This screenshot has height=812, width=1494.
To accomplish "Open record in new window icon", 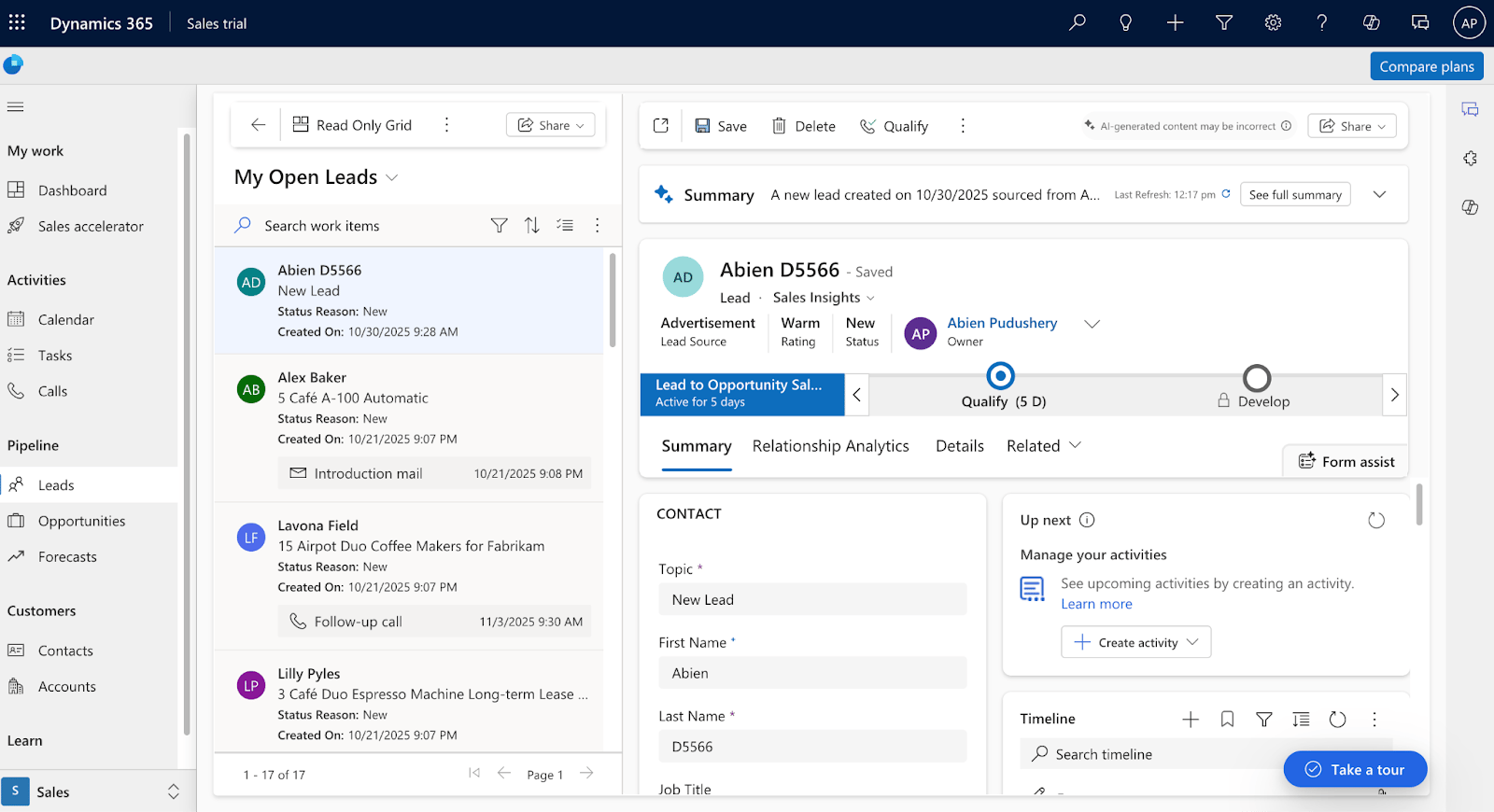I will pyautogui.click(x=661, y=125).
